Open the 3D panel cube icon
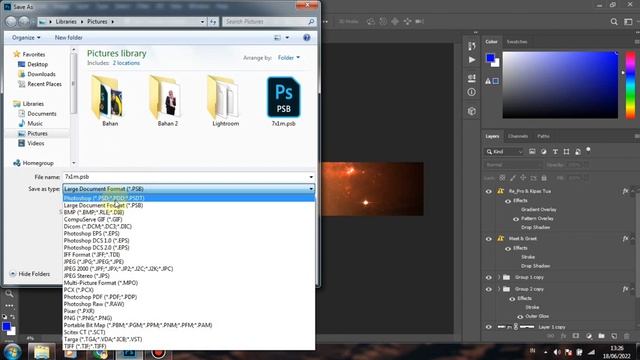Screen dimensions: 640x360 471,111
